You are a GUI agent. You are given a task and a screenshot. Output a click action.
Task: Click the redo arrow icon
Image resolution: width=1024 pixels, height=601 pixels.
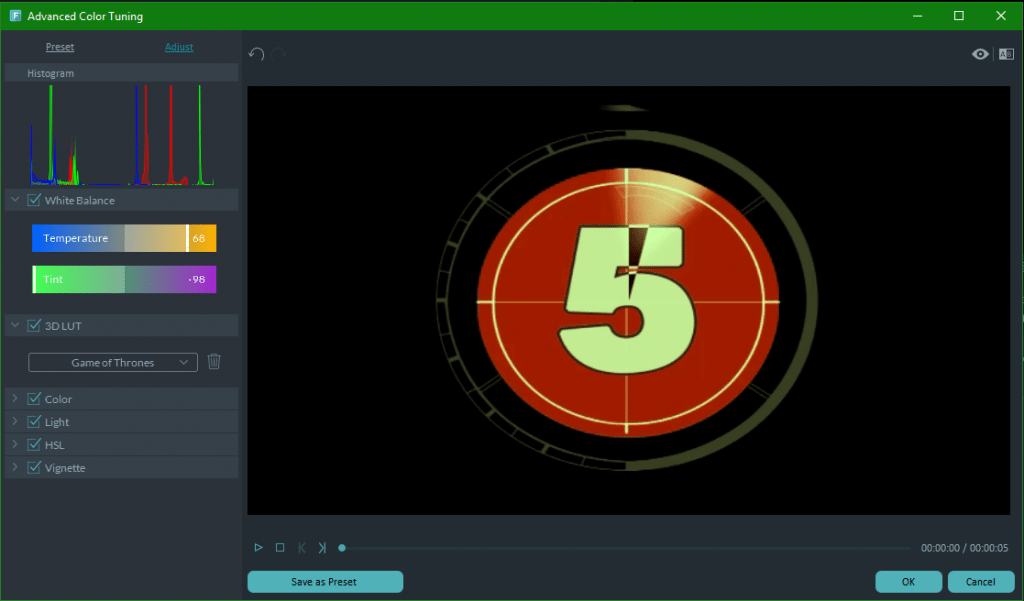point(279,54)
